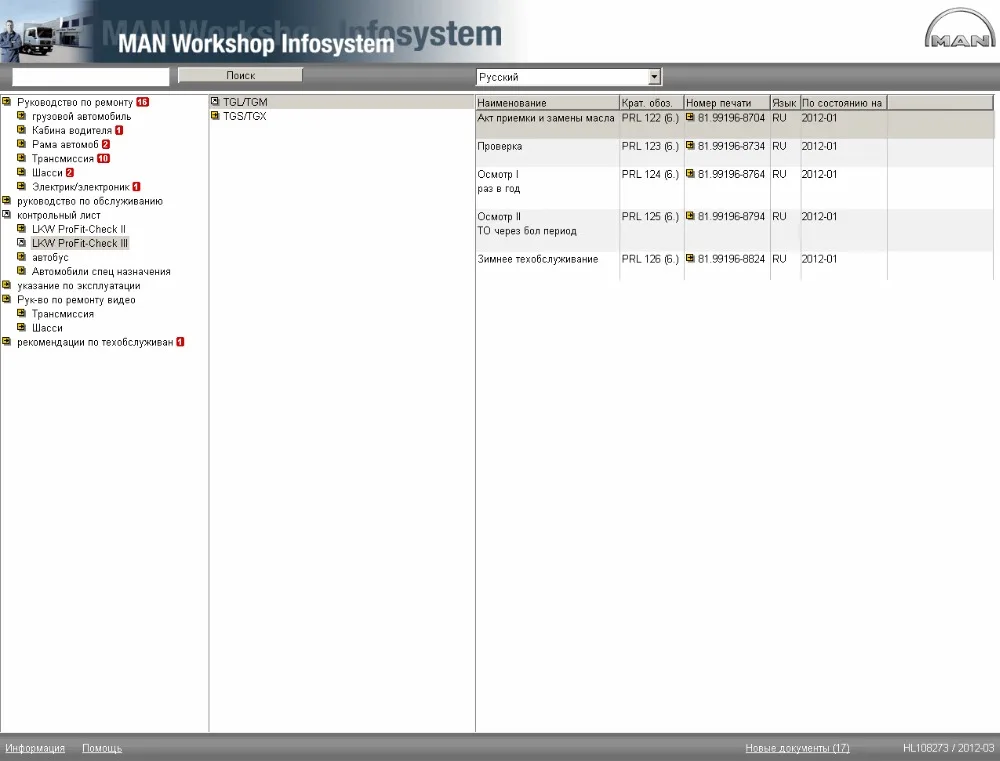
Task: Click the icon beside Рук-во по ремонту видео
Action: click(x=6, y=299)
